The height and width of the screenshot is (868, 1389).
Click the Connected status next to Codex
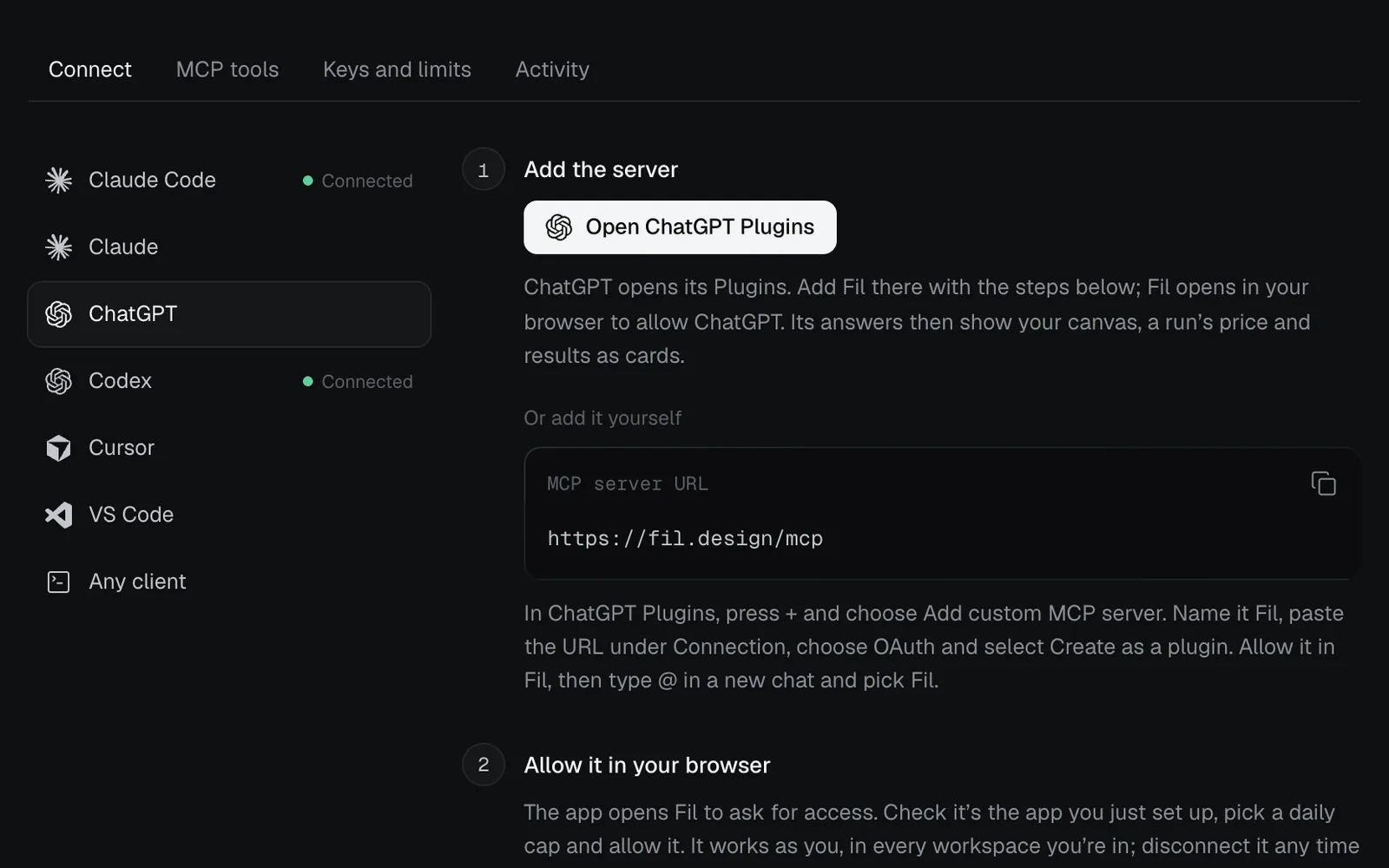tap(358, 381)
